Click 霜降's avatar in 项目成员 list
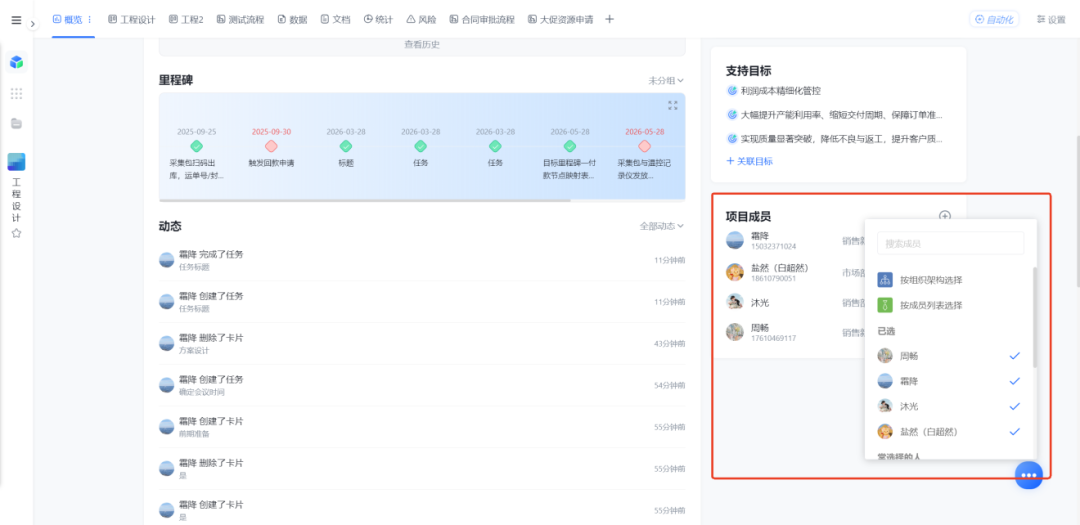 (x=735, y=240)
